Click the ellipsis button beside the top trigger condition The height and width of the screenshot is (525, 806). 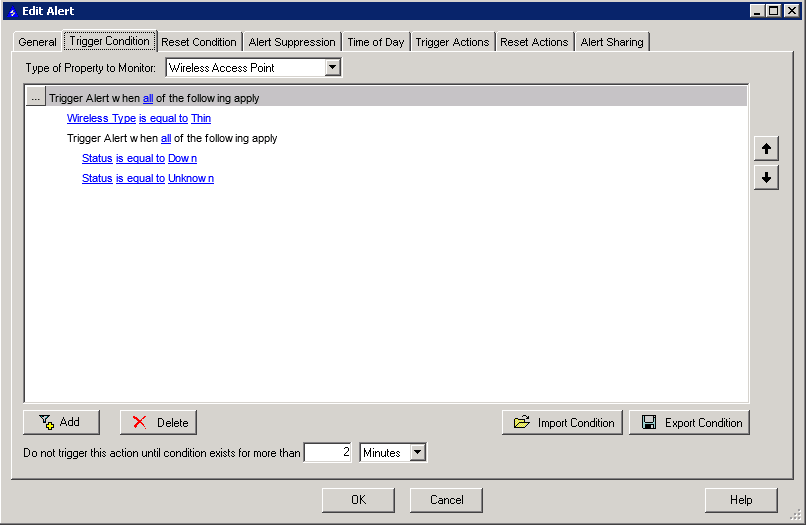click(x=35, y=98)
